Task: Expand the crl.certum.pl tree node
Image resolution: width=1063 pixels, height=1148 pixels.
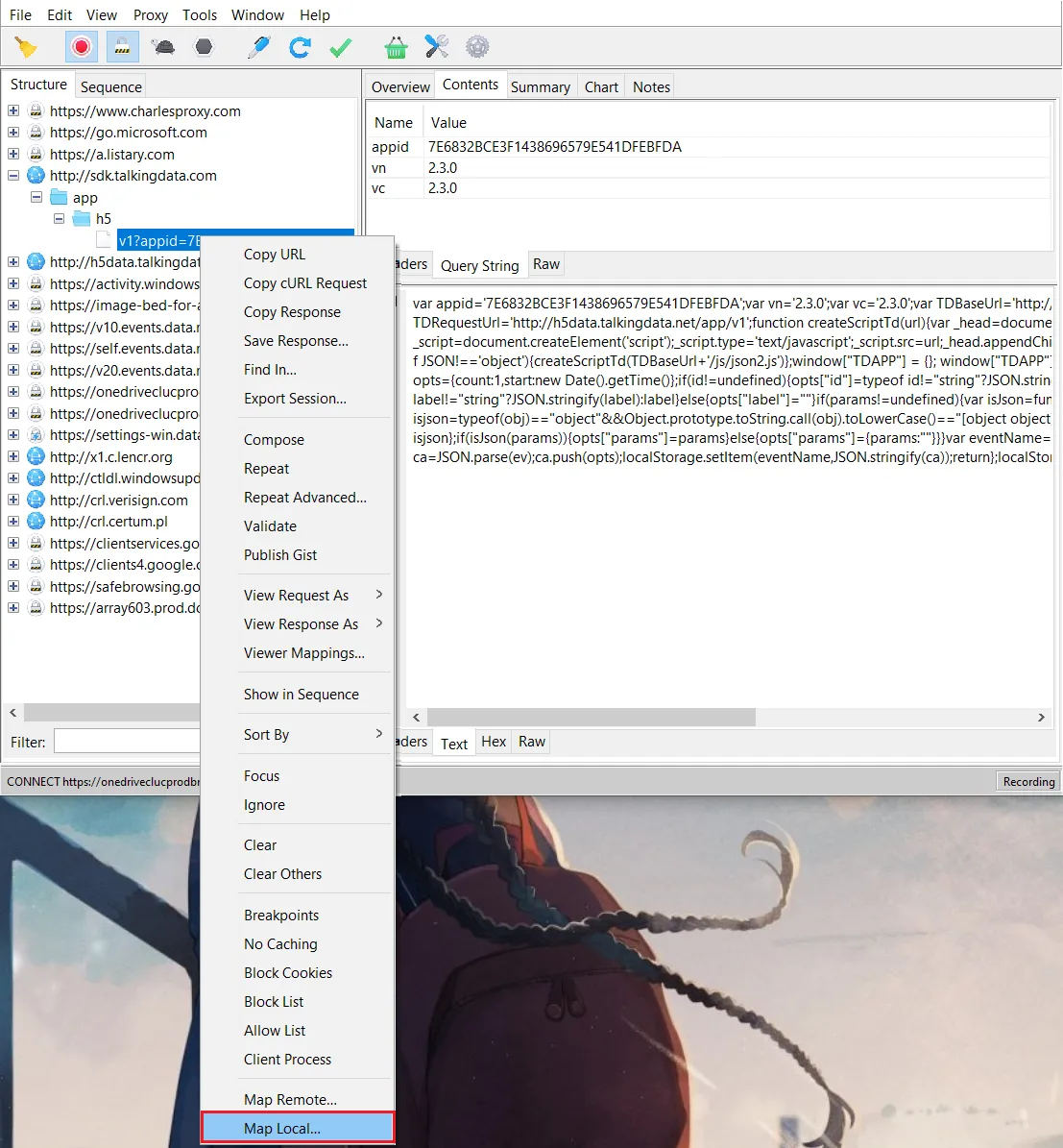Action: point(13,522)
